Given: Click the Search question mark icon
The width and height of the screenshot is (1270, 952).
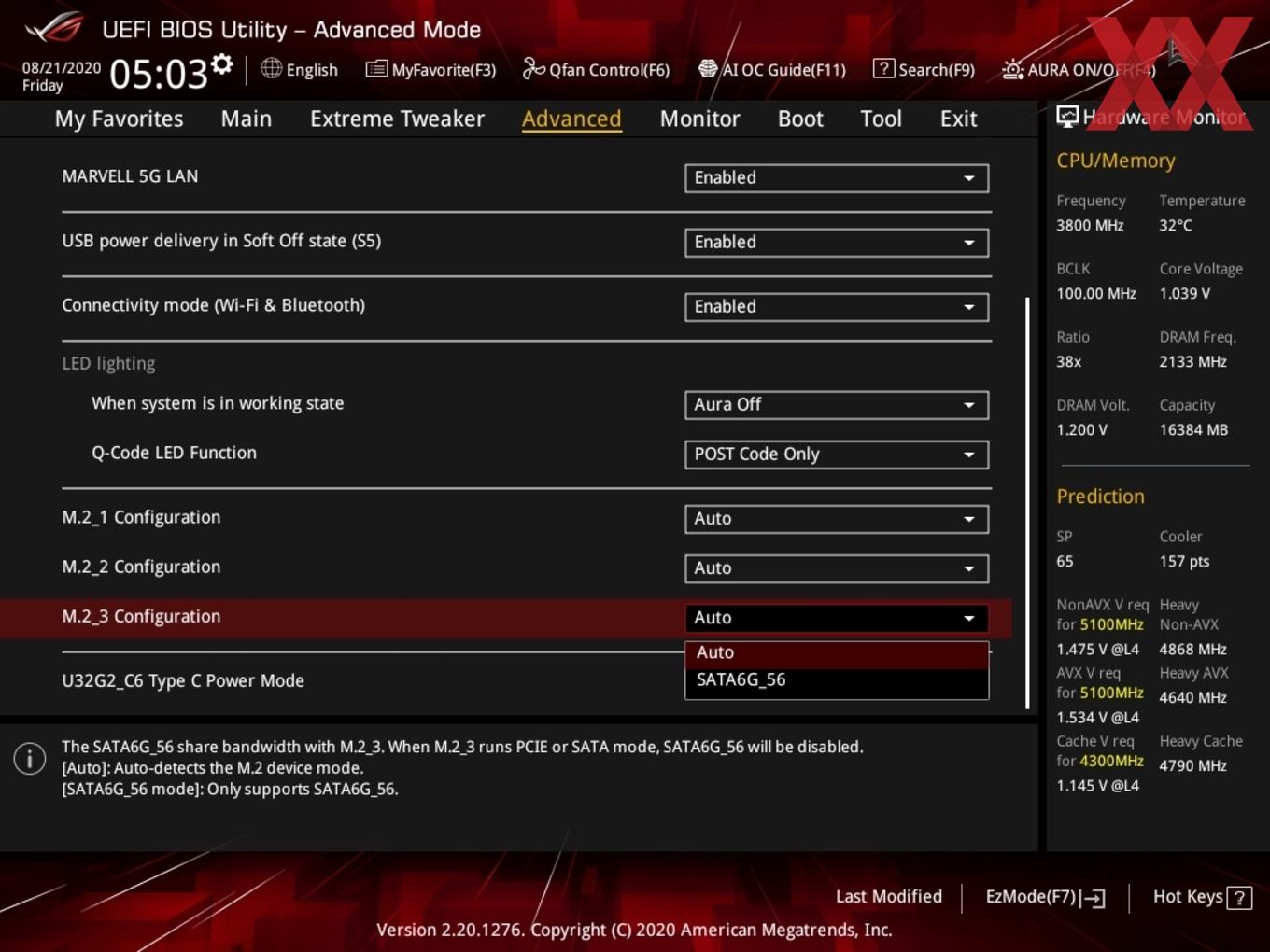Looking at the screenshot, I should (x=883, y=68).
